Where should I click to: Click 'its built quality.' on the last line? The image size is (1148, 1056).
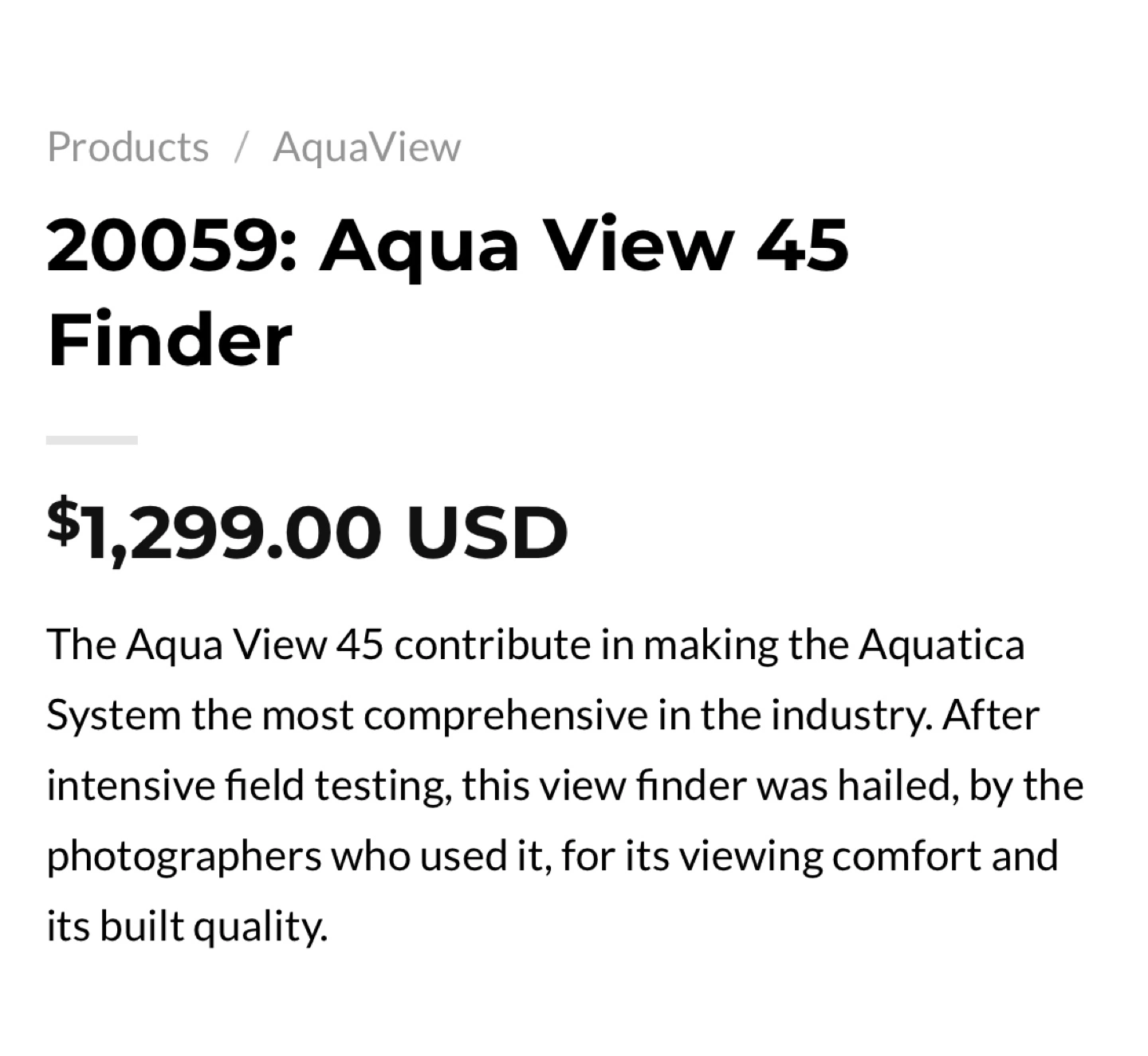[x=187, y=926]
